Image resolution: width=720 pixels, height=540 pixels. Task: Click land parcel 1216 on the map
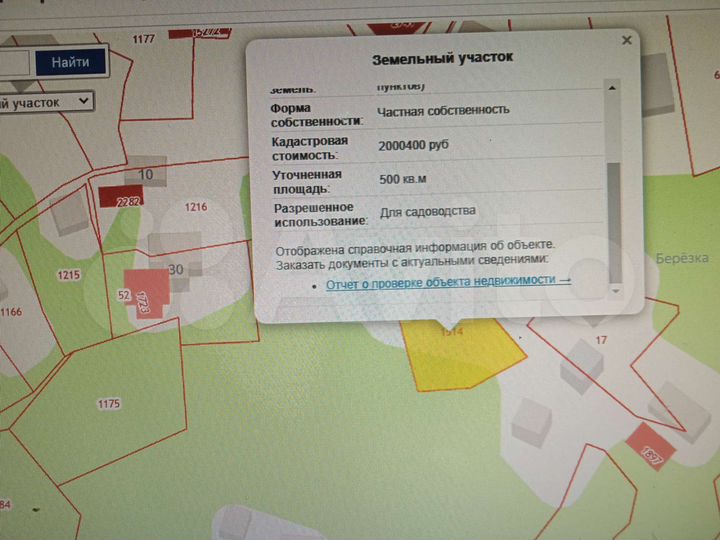[x=196, y=207]
